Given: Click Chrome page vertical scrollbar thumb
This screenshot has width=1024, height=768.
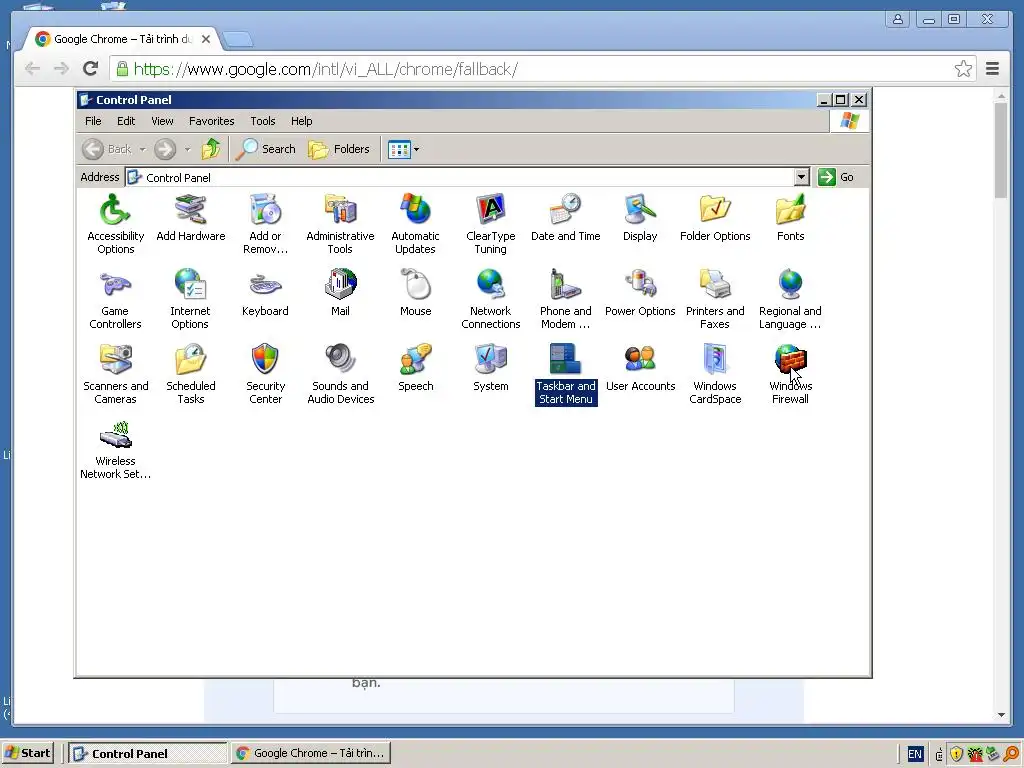Looking at the screenshot, I should pyautogui.click(x=1001, y=150).
